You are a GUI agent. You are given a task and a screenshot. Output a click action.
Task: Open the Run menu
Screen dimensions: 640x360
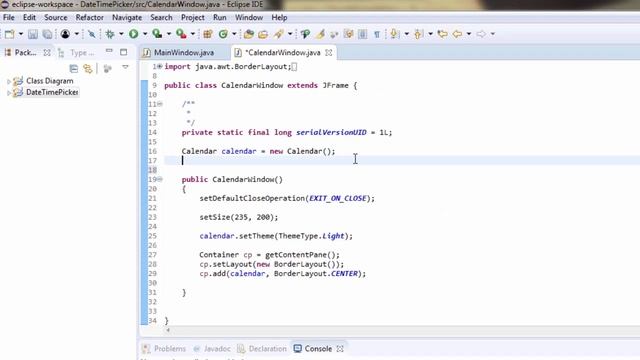pyautogui.click(x=220, y=18)
